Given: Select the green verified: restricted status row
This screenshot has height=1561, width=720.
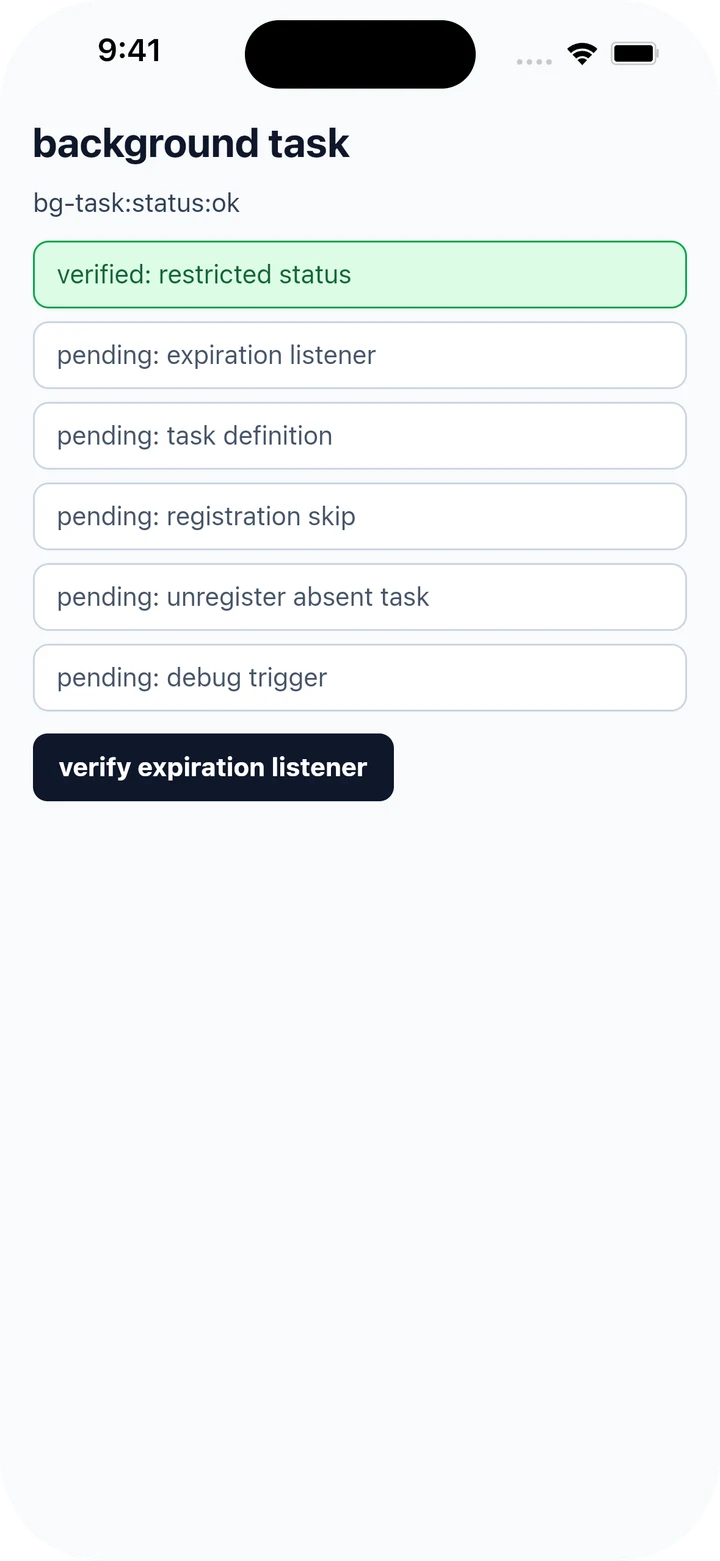Looking at the screenshot, I should (360, 274).
